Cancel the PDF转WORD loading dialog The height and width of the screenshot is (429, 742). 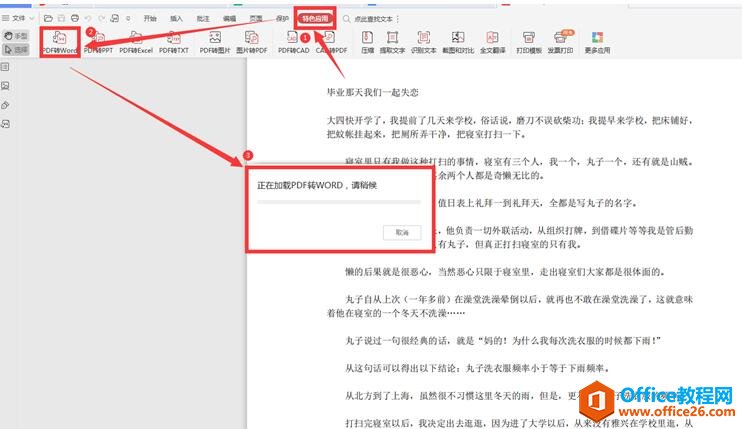click(x=402, y=232)
